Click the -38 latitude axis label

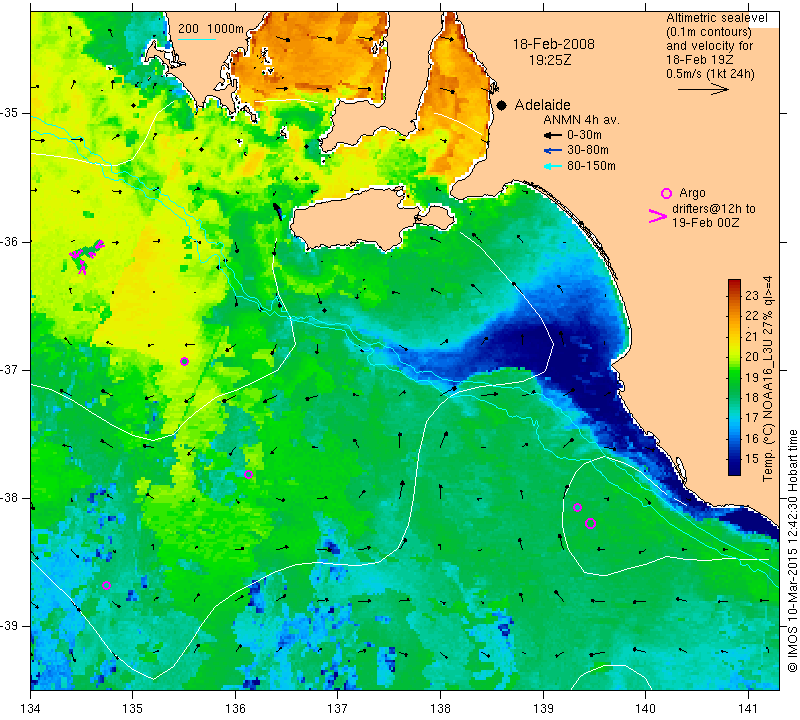point(9,498)
